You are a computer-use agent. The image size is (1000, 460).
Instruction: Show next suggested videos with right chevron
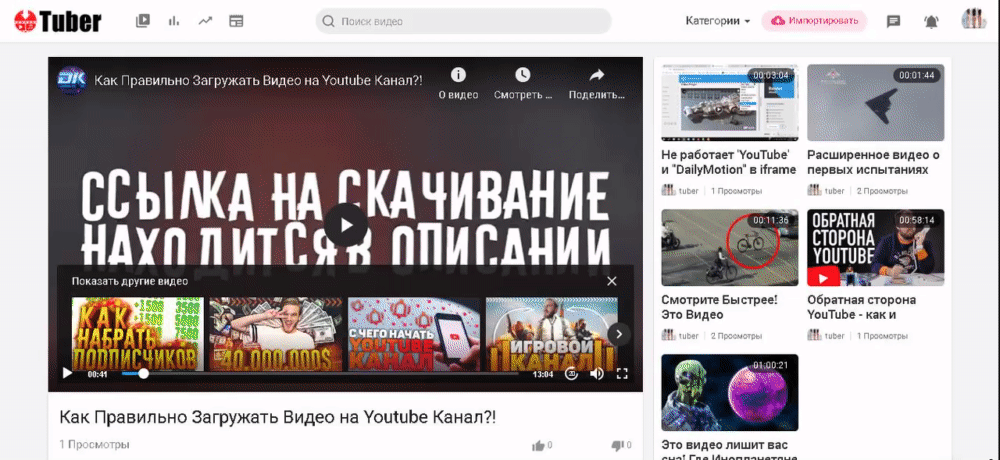619,334
